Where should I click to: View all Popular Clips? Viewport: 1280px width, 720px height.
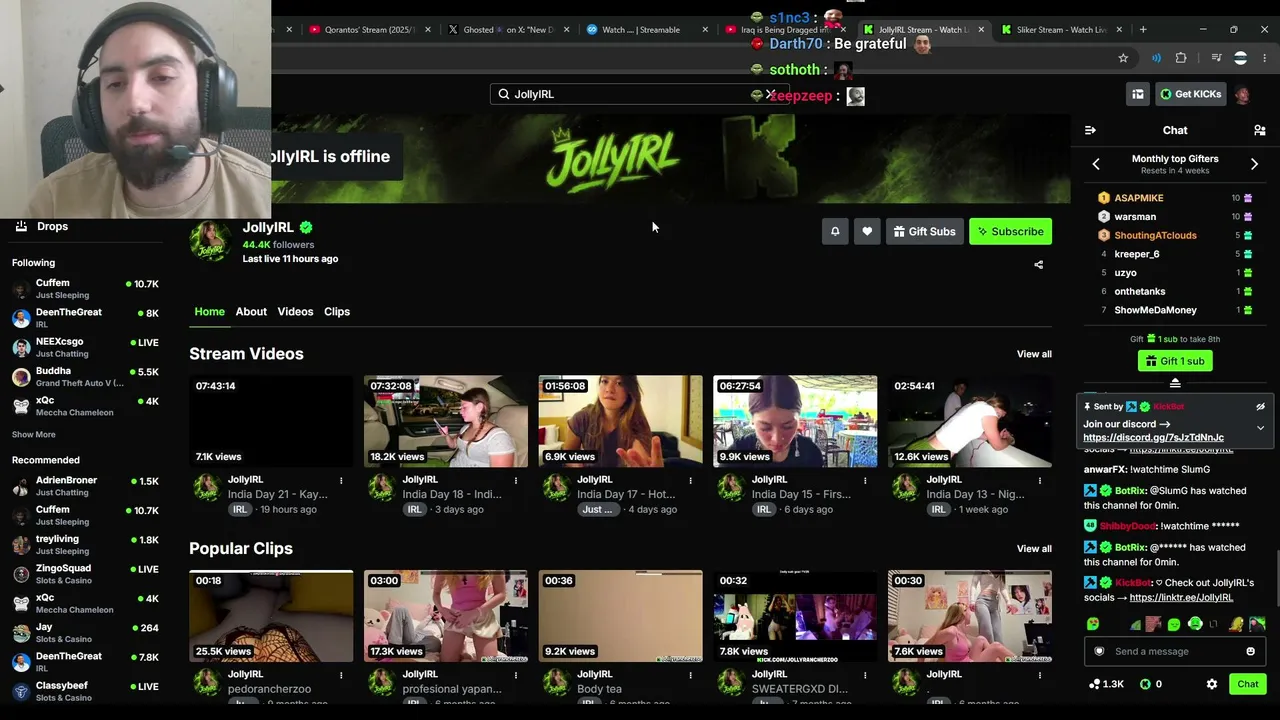pyautogui.click(x=1034, y=549)
